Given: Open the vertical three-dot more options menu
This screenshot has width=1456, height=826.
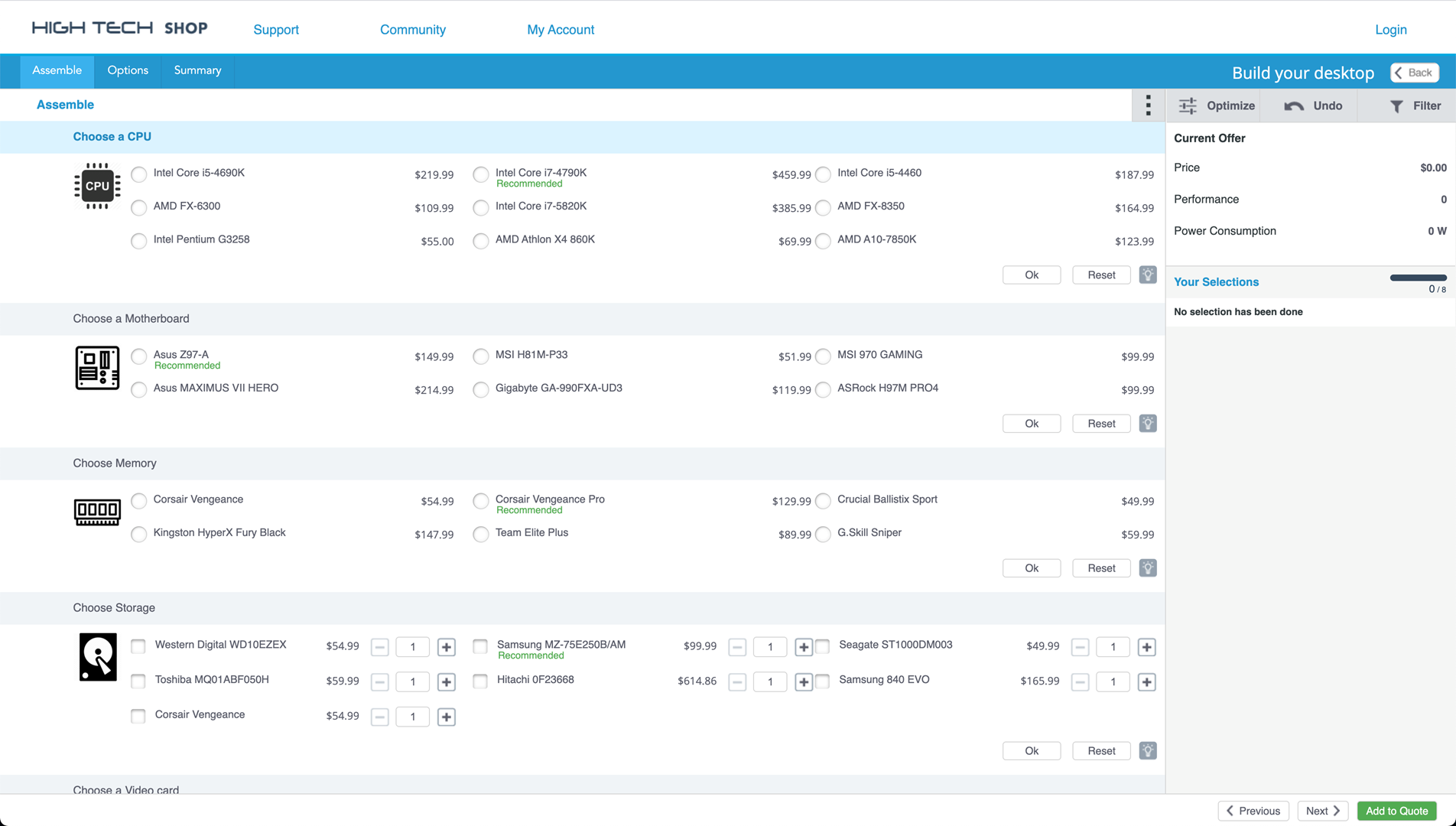Looking at the screenshot, I should (x=1148, y=106).
